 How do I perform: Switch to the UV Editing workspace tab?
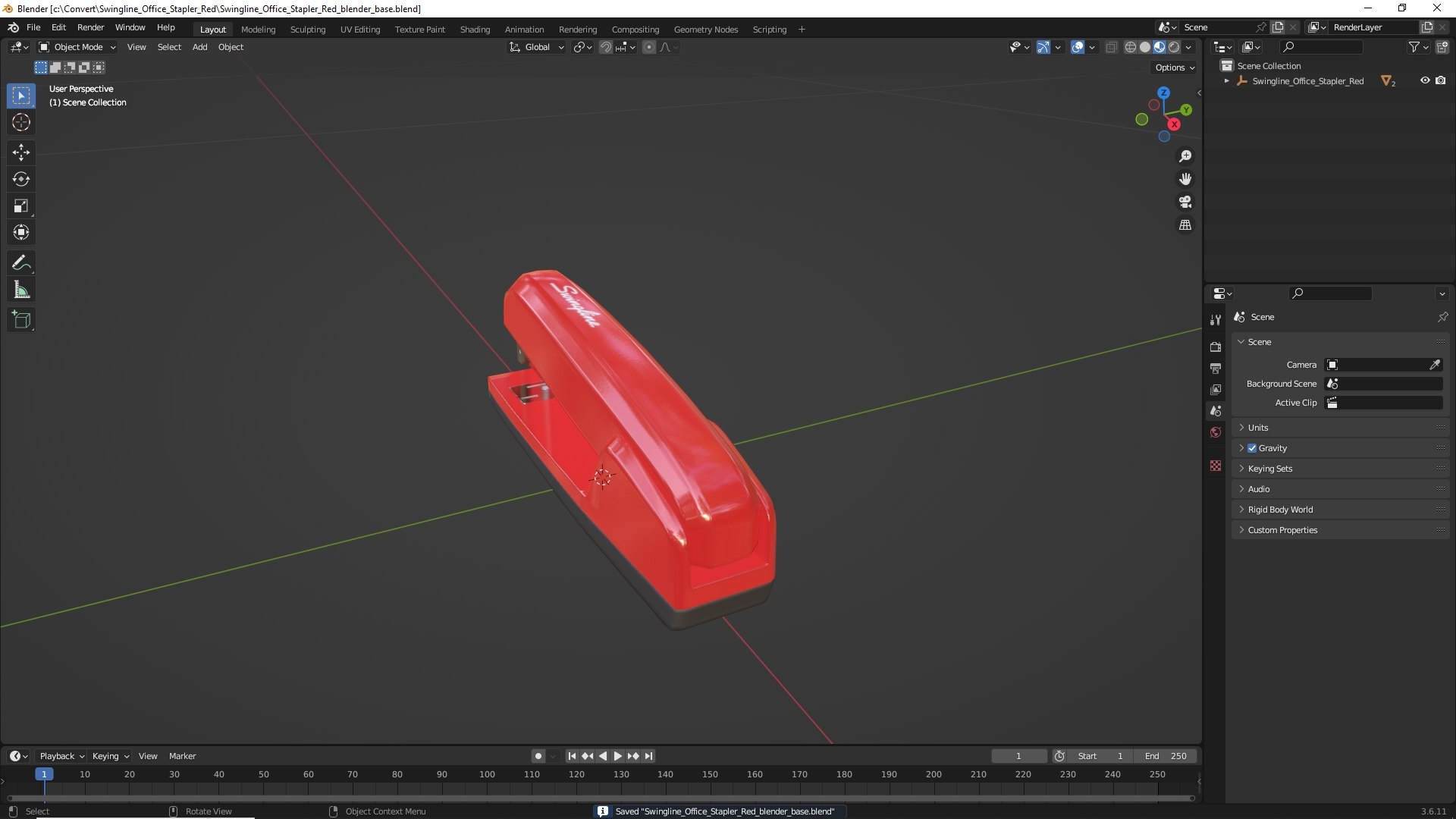coord(360,30)
